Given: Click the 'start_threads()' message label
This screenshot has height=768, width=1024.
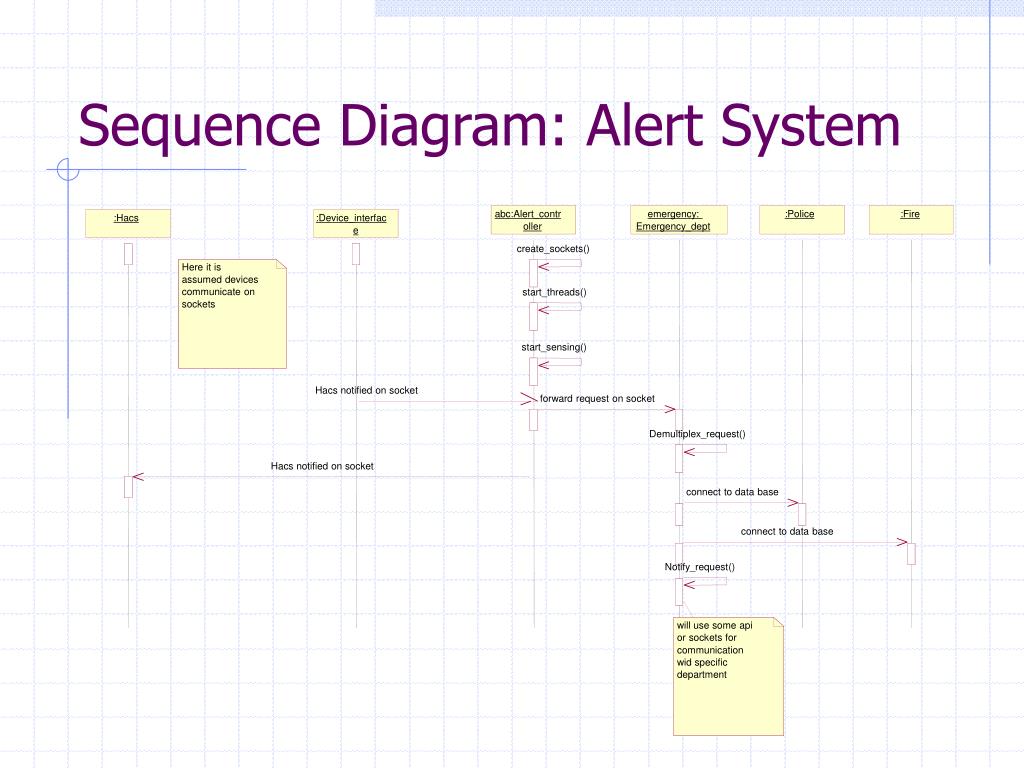Looking at the screenshot, I should [x=554, y=293].
